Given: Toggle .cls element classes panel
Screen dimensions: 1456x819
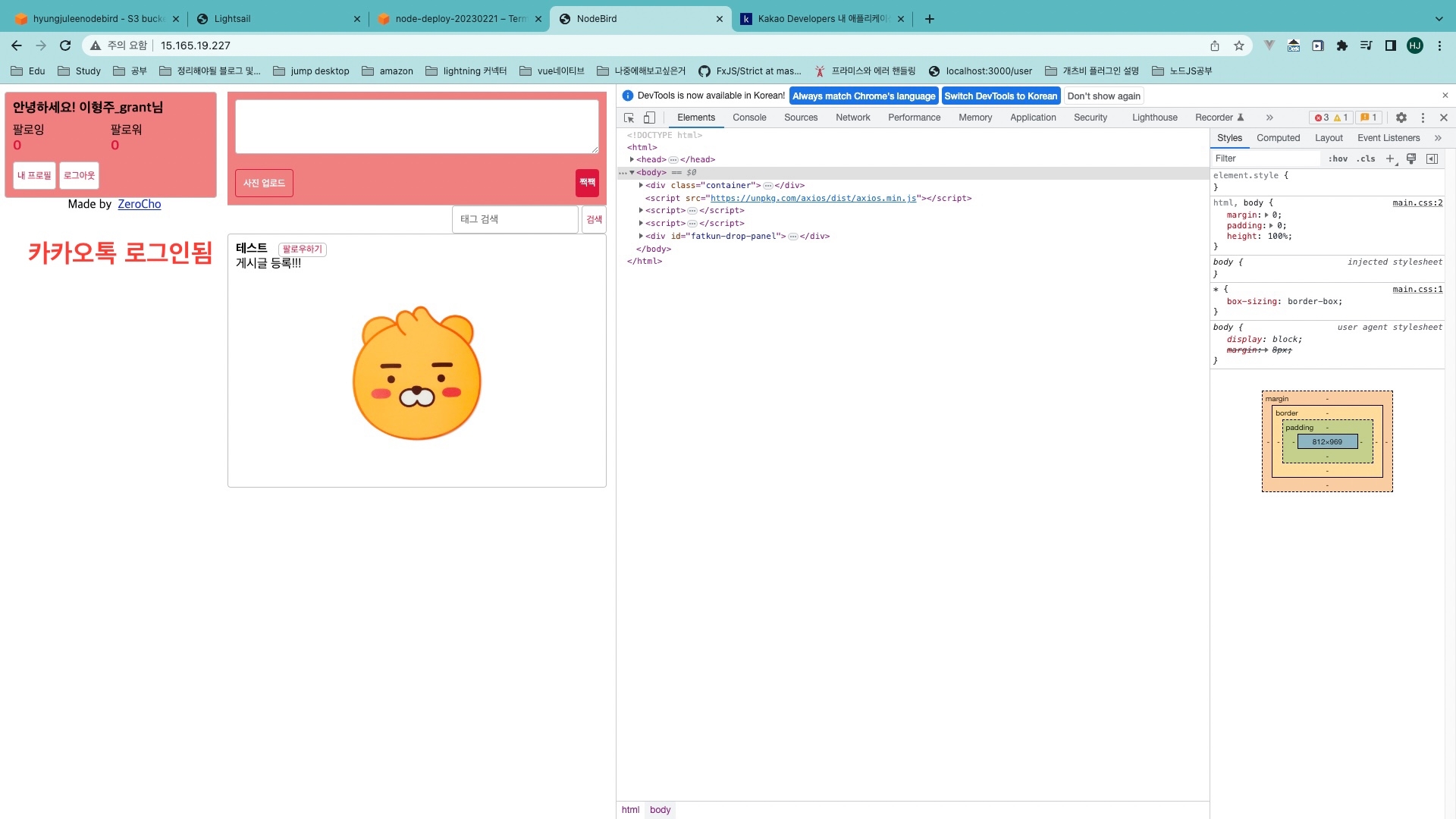Looking at the screenshot, I should (x=1366, y=158).
